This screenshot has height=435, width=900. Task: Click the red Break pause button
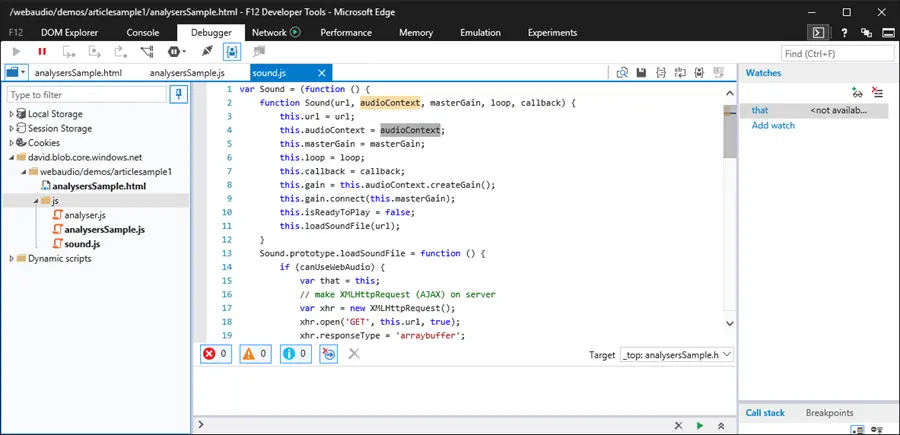click(42, 52)
